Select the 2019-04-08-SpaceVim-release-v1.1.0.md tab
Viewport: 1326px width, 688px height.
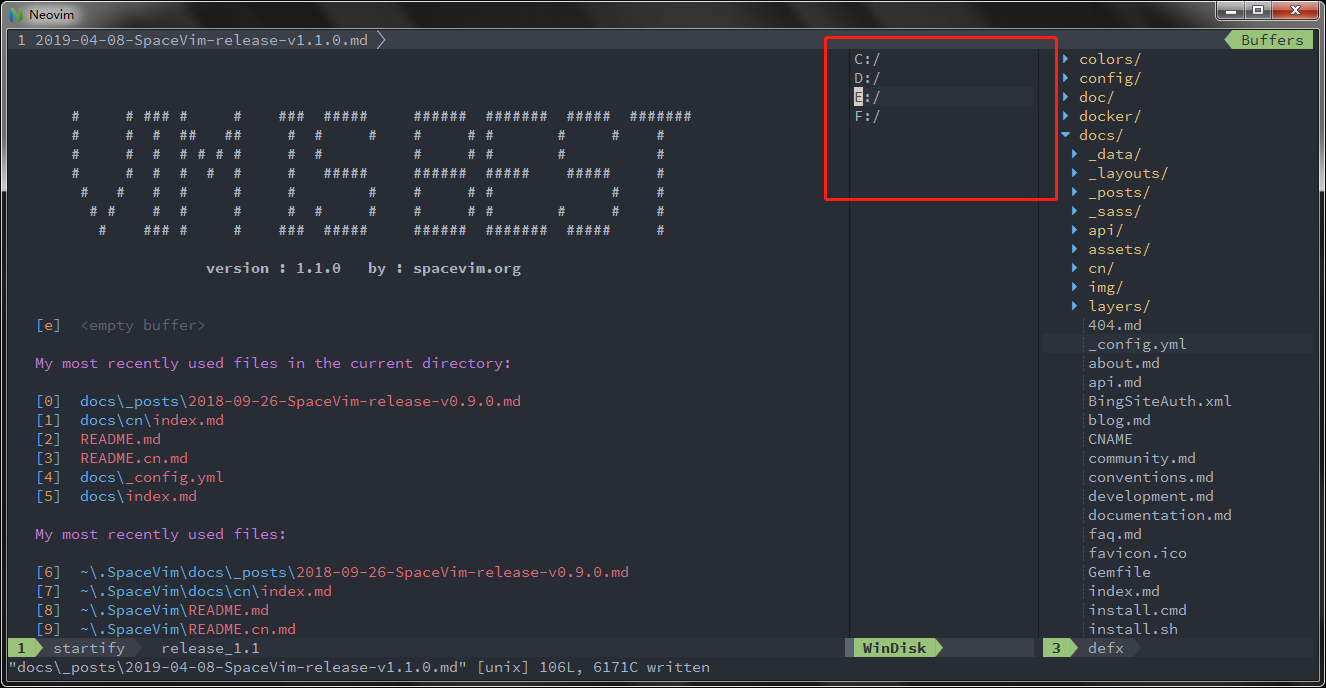tap(198, 40)
